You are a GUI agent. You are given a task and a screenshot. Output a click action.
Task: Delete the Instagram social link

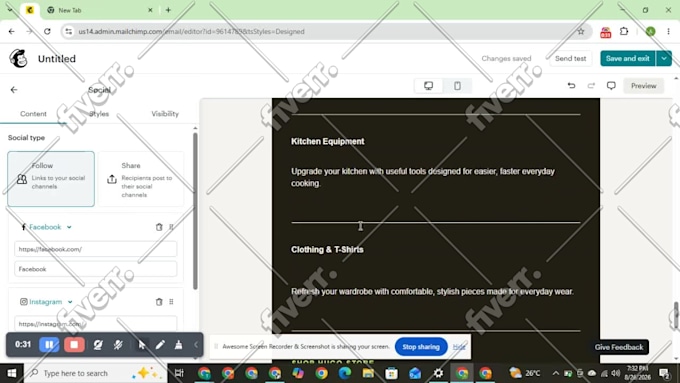(159, 301)
